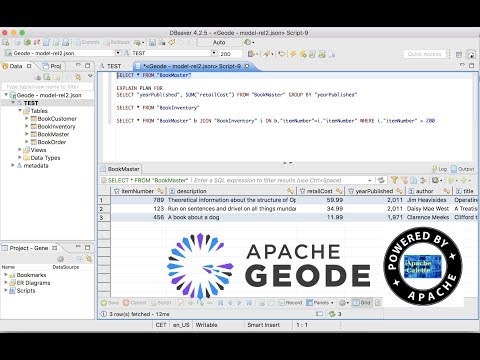The width and height of the screenshot is (480, 360).
Task: Click the navigator filter field
Action: [47, 87]
